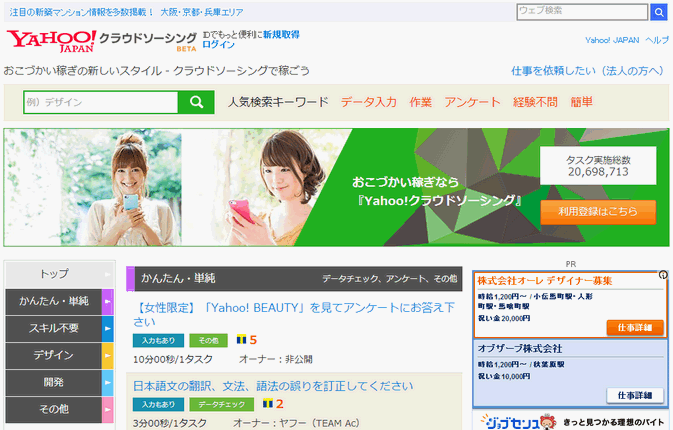This screenshot has width=673, height=430.
Task: Click the 経験不問 keyword link
Action: [535, 102]
